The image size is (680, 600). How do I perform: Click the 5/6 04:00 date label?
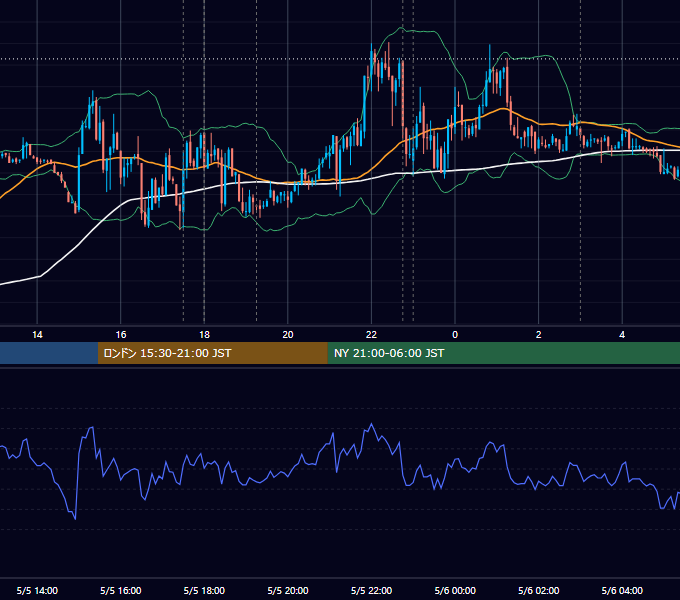point(622,590)
